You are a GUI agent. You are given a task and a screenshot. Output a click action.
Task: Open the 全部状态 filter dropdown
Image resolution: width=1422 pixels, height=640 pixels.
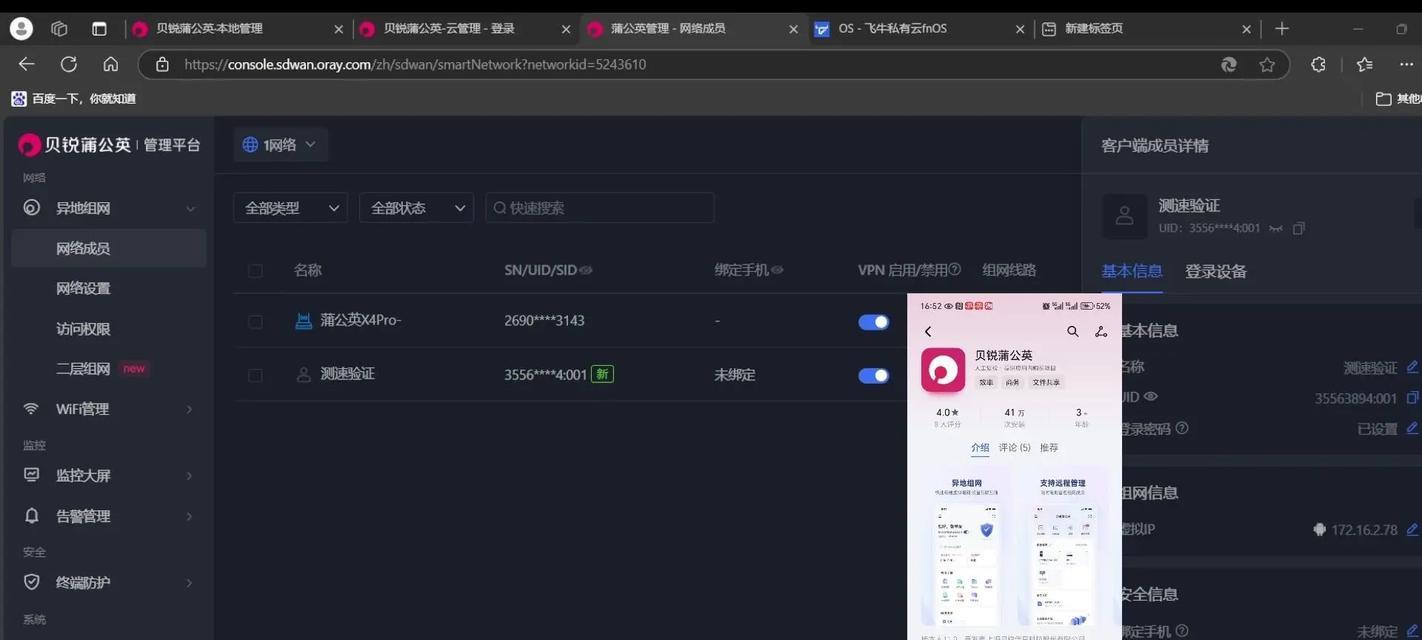417,208
